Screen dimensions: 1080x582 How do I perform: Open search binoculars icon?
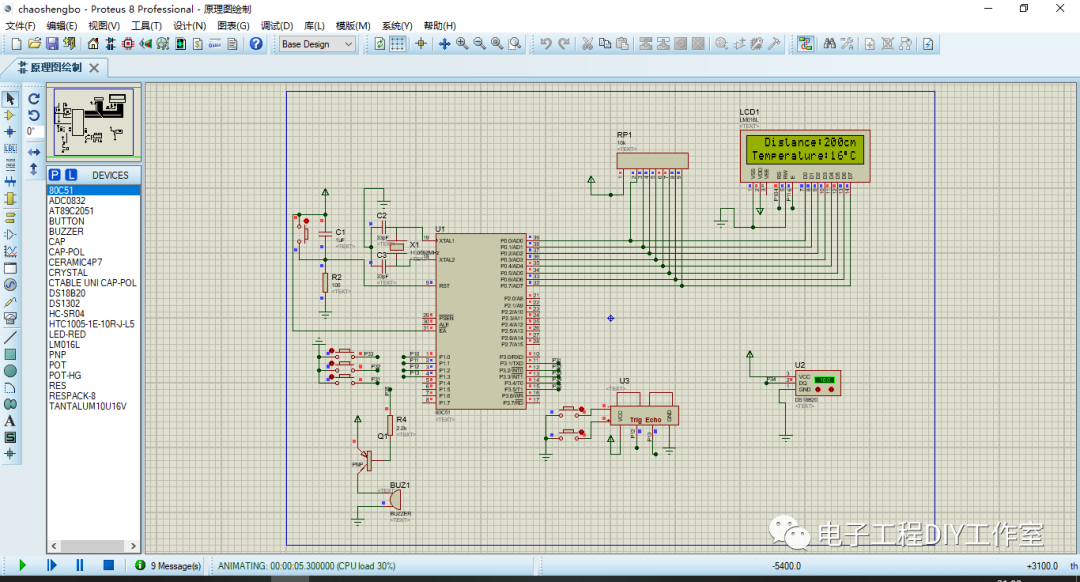tap(830, 44)
